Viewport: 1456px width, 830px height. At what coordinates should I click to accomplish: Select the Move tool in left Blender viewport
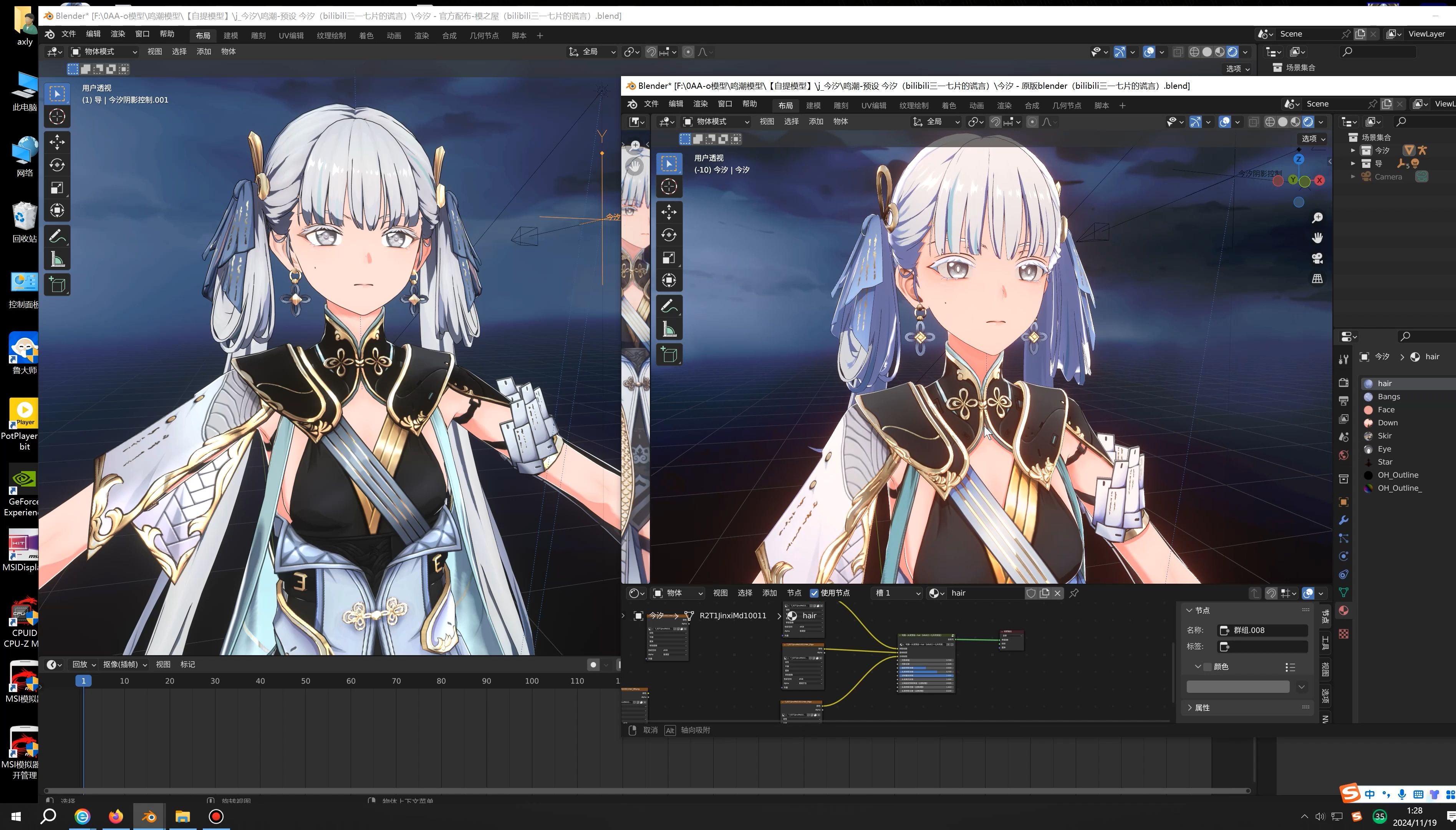pos(57,142)
